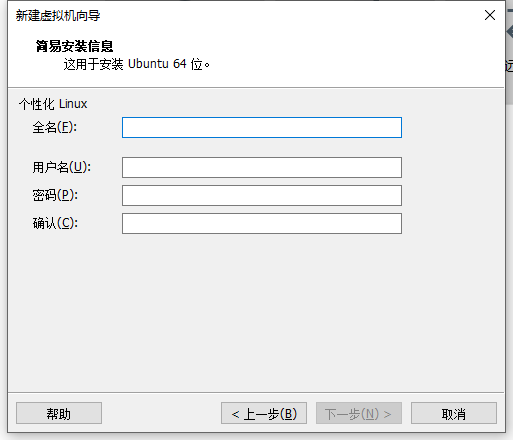Click the 用户名(U): label text
This screenshot has height=440, width=513.
[62, 167]
